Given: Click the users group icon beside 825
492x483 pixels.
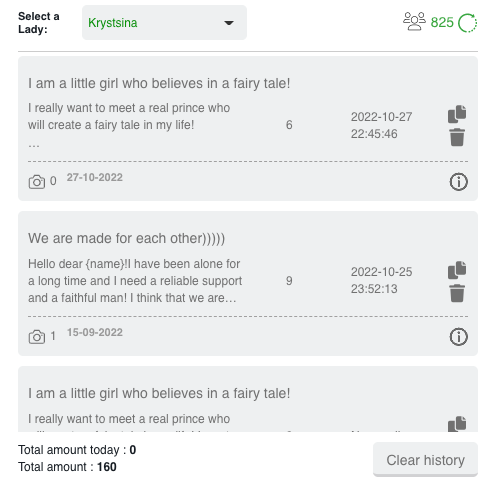Looking at the screenshot, I should point(414,22).
